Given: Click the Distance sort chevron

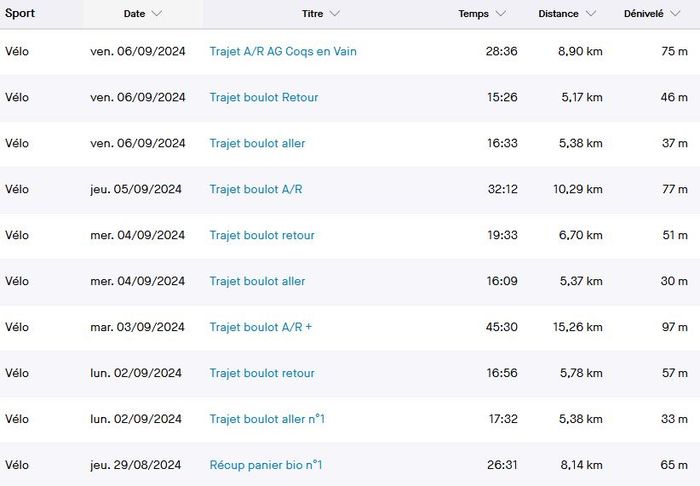Looking at the screenshot, I should (x=591, y=14).
